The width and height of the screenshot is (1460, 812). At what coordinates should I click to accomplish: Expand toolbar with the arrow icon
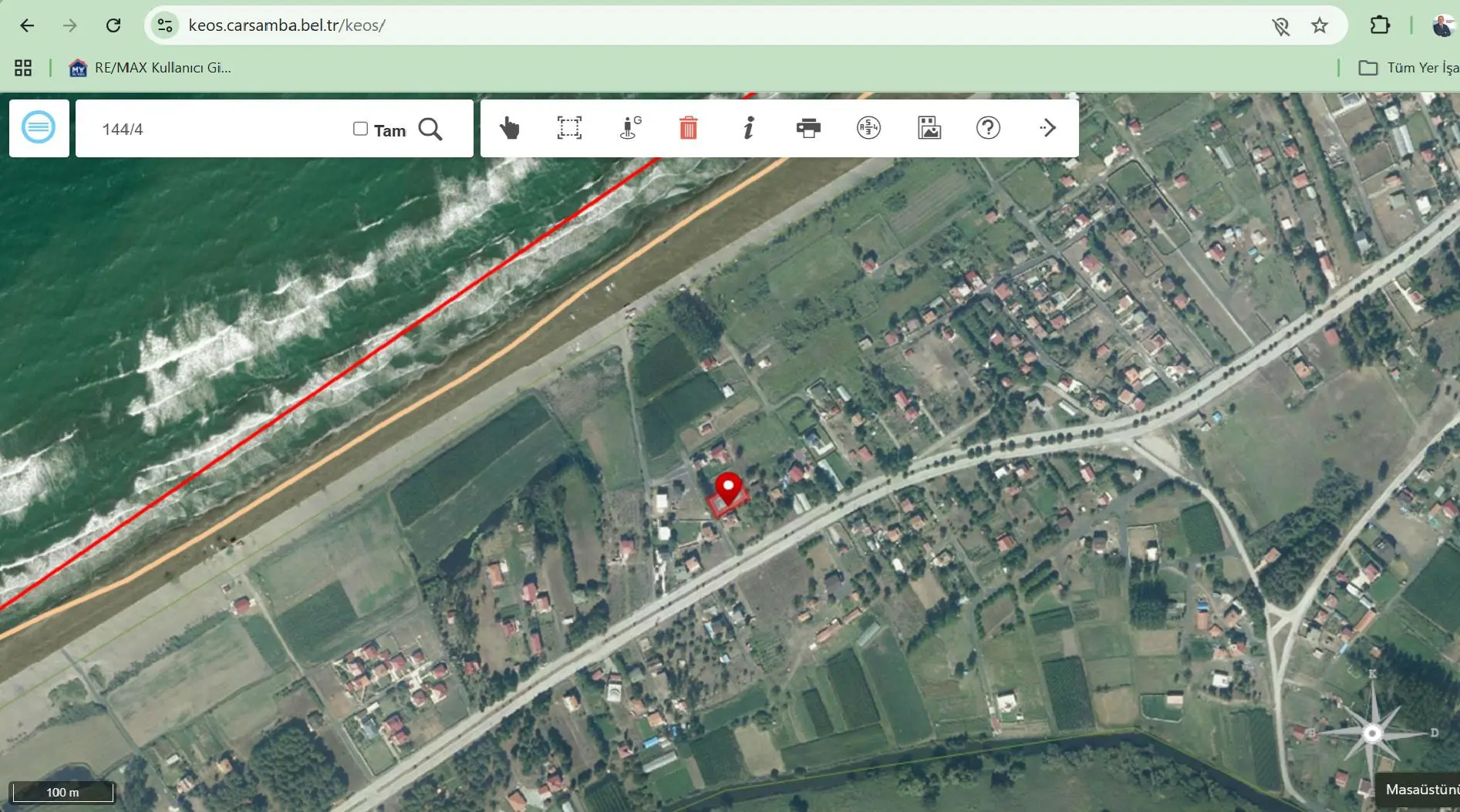tap(1047, 128)
